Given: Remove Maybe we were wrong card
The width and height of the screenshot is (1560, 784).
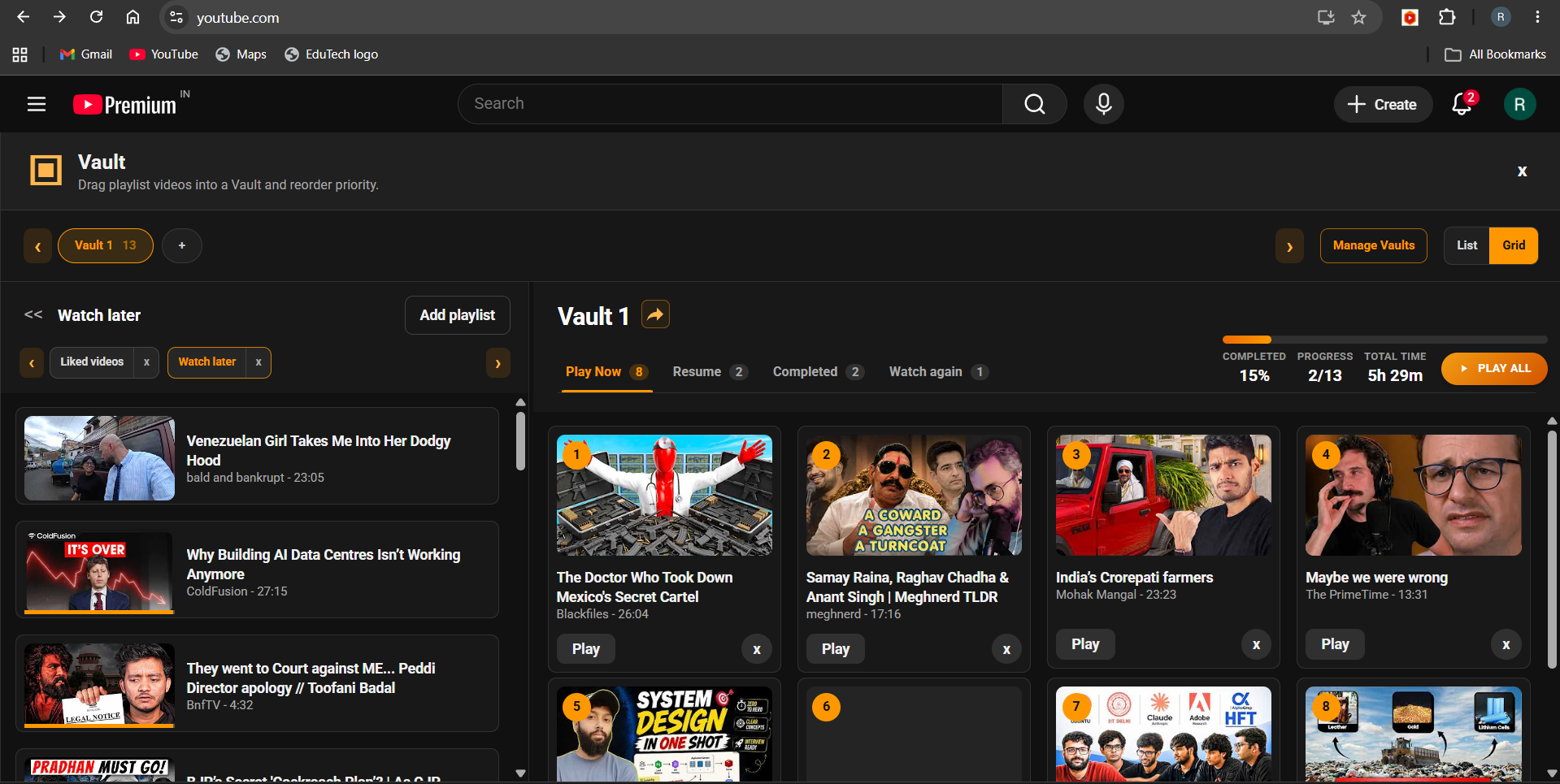Looking at the screenshot, I should coord(1506,644).
